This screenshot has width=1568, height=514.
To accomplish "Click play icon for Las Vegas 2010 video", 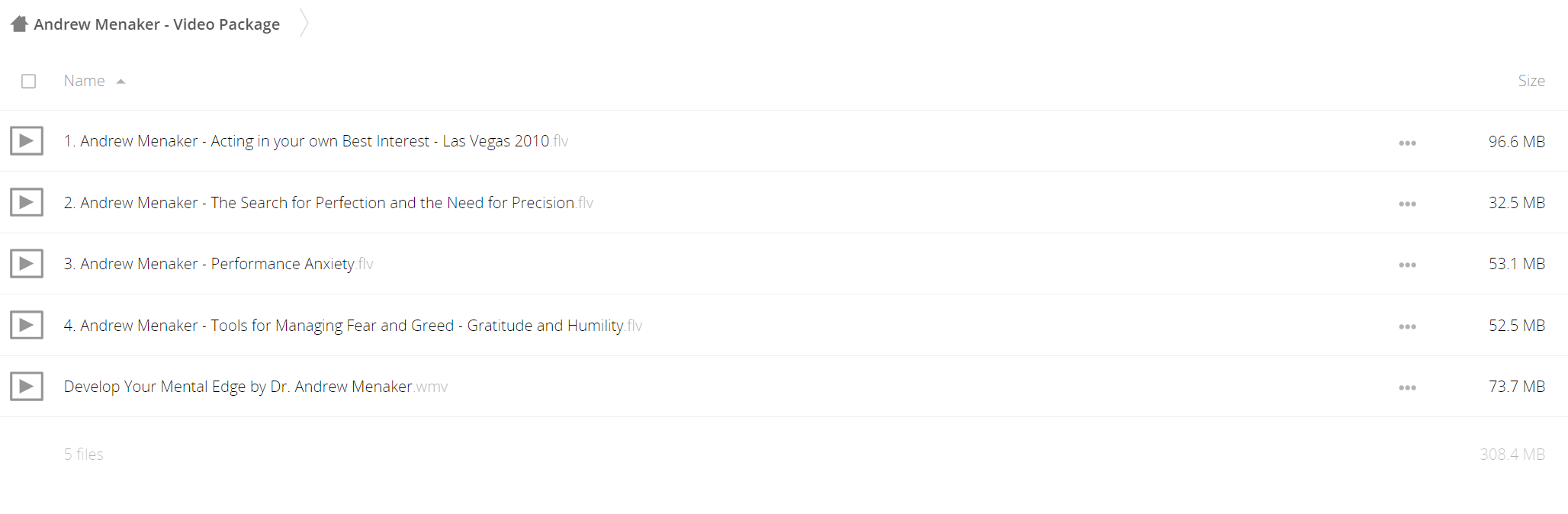I will click(27, 141).
